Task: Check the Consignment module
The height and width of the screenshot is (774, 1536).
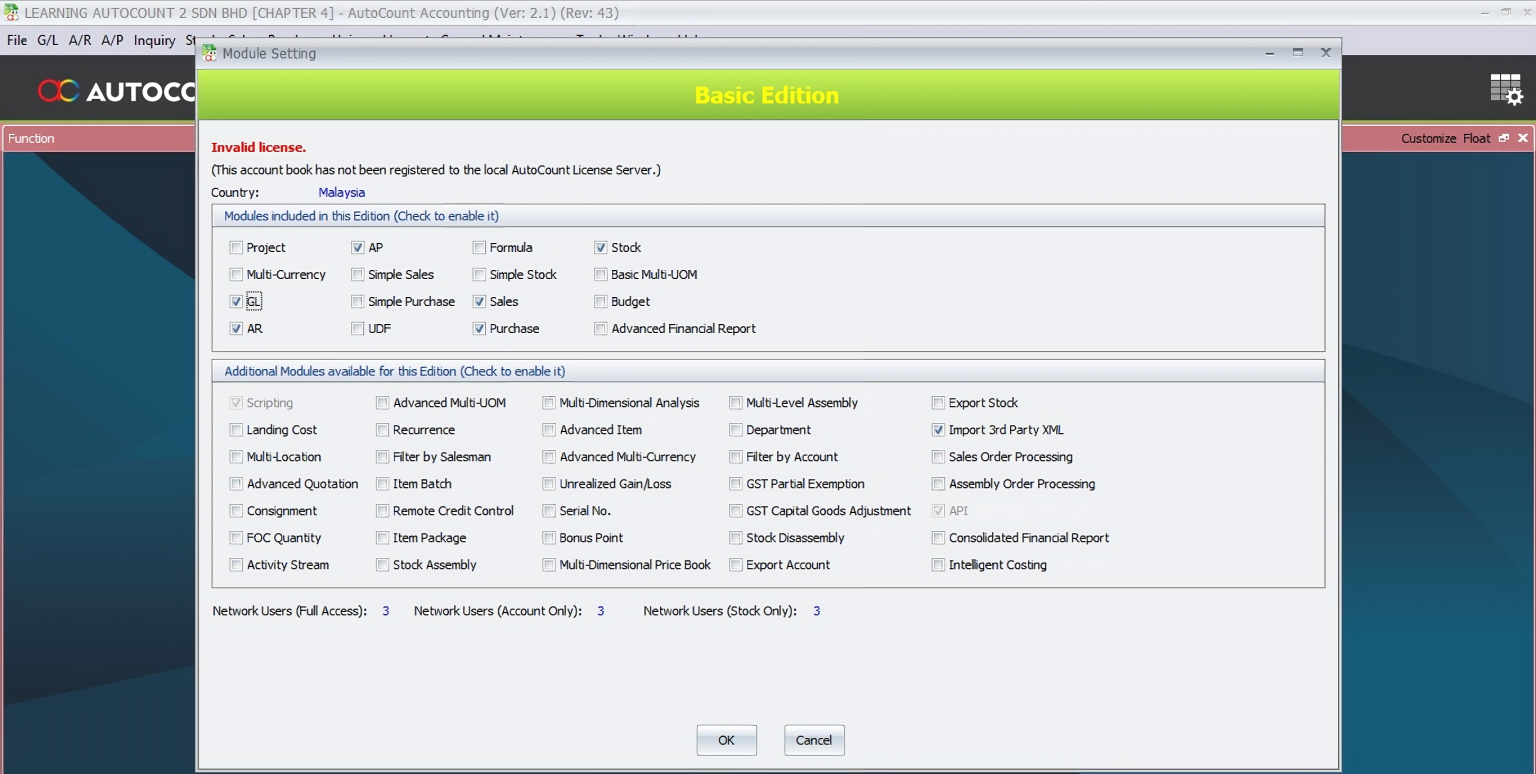Action: (236, 510)
